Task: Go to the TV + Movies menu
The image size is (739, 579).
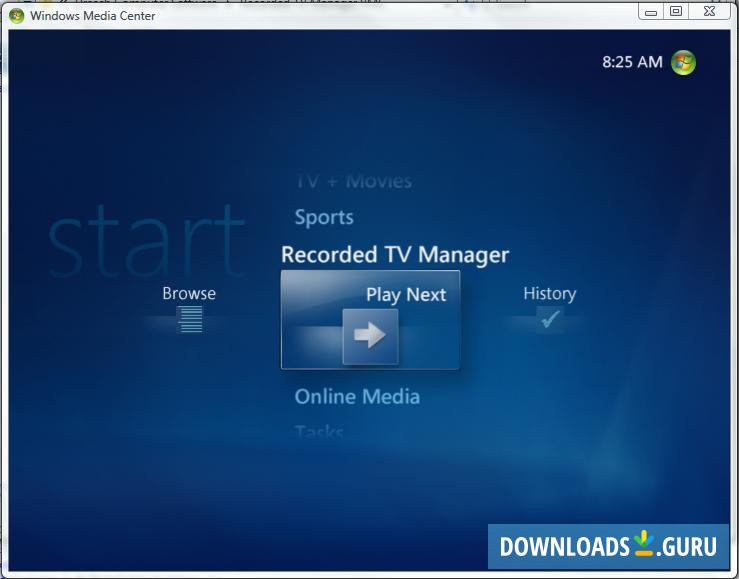Action: click(354, 181)
